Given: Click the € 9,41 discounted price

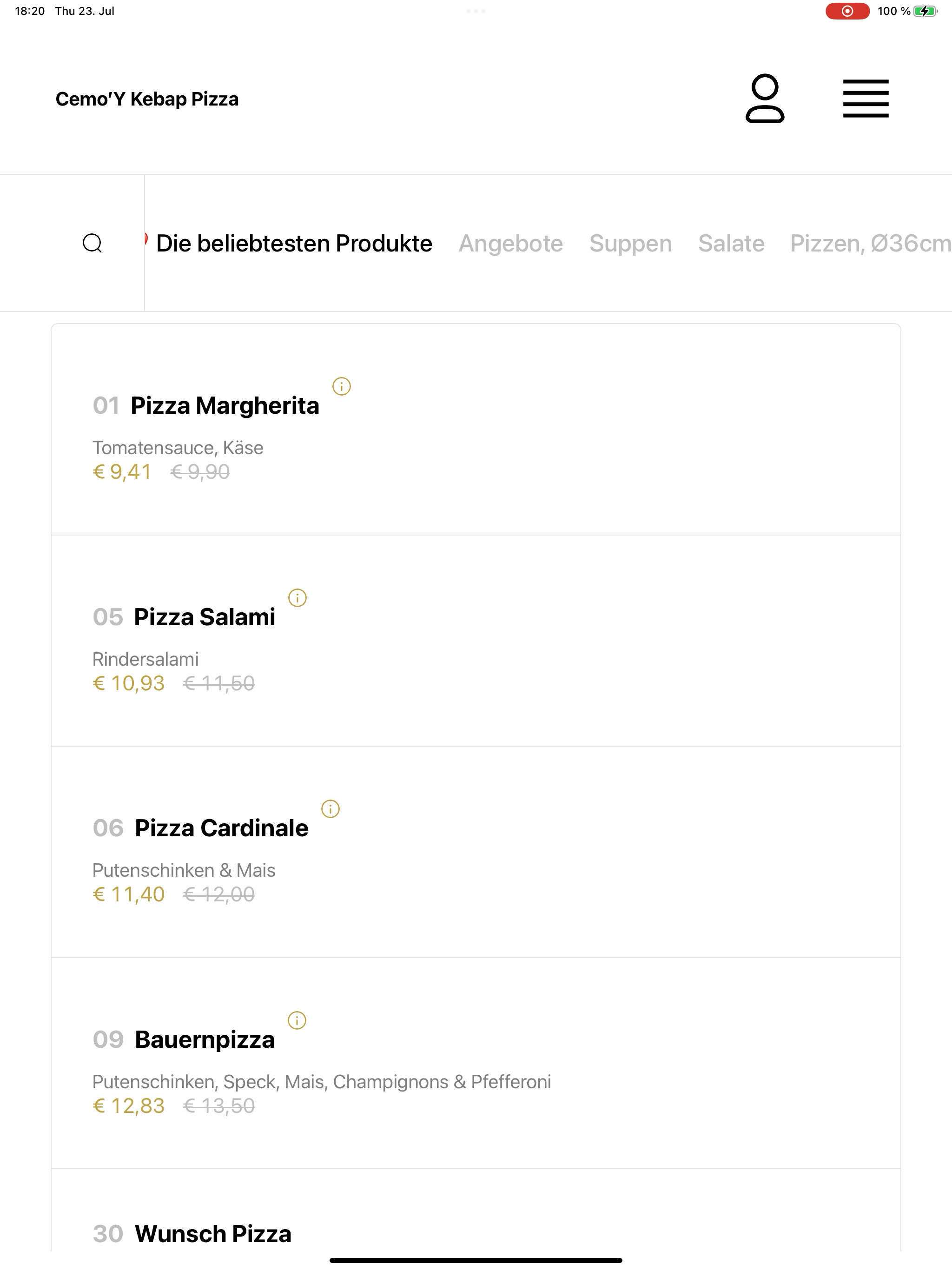Looking at the screenshot, I should [122, 471].
